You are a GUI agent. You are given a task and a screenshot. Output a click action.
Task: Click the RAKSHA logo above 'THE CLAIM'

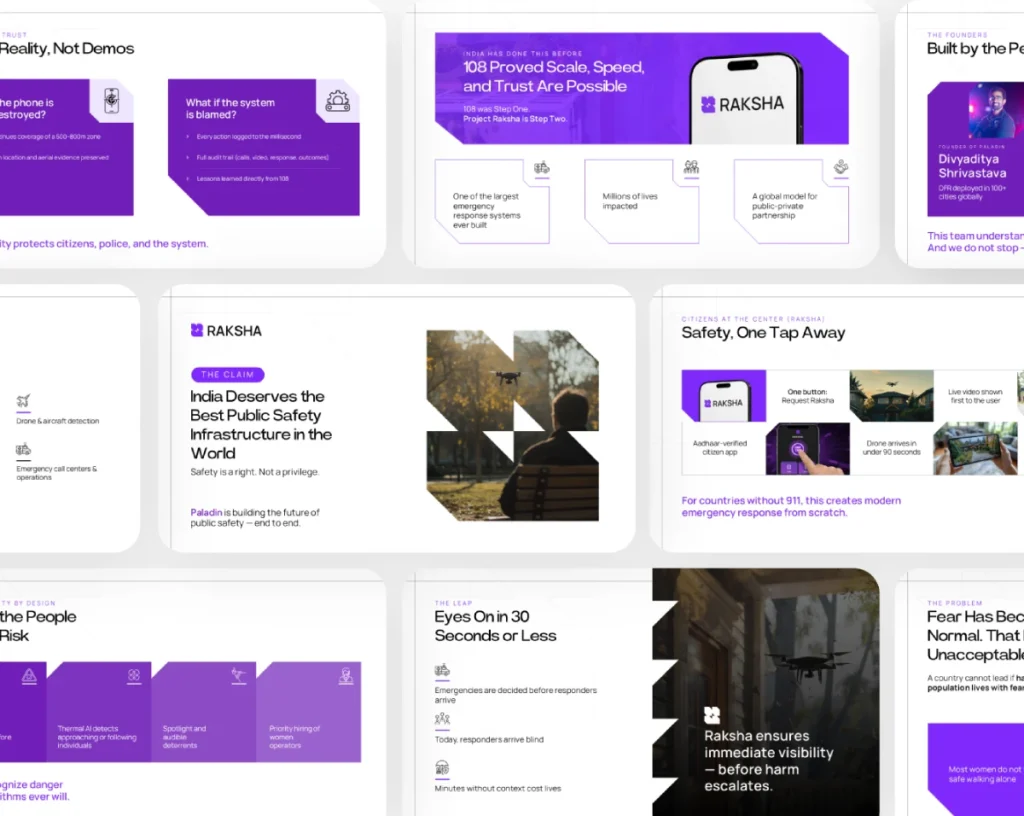(x=226, y=331)
